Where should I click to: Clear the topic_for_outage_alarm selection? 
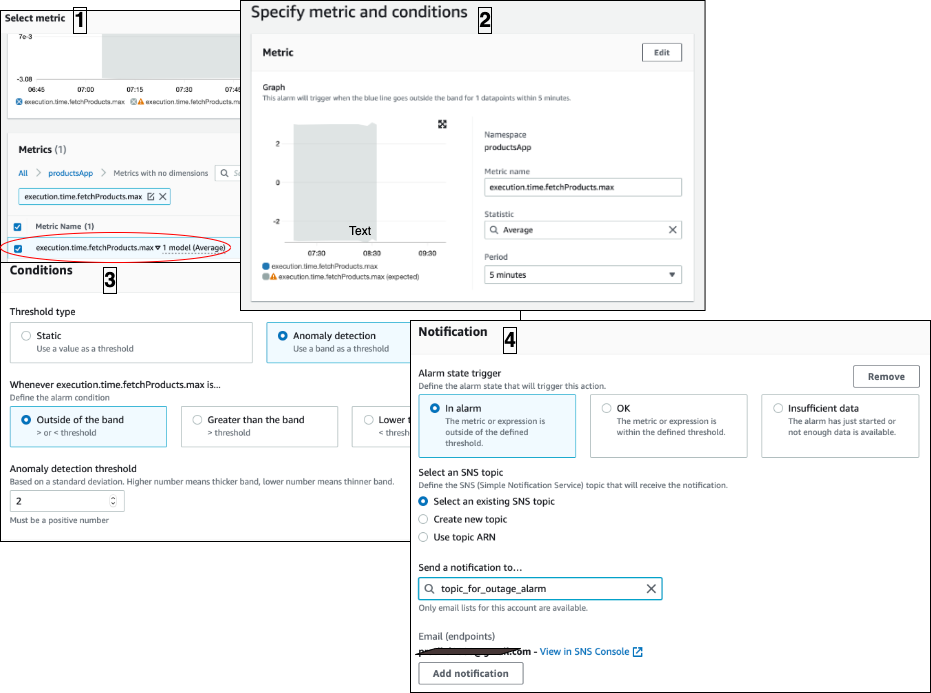coord(651,588)
